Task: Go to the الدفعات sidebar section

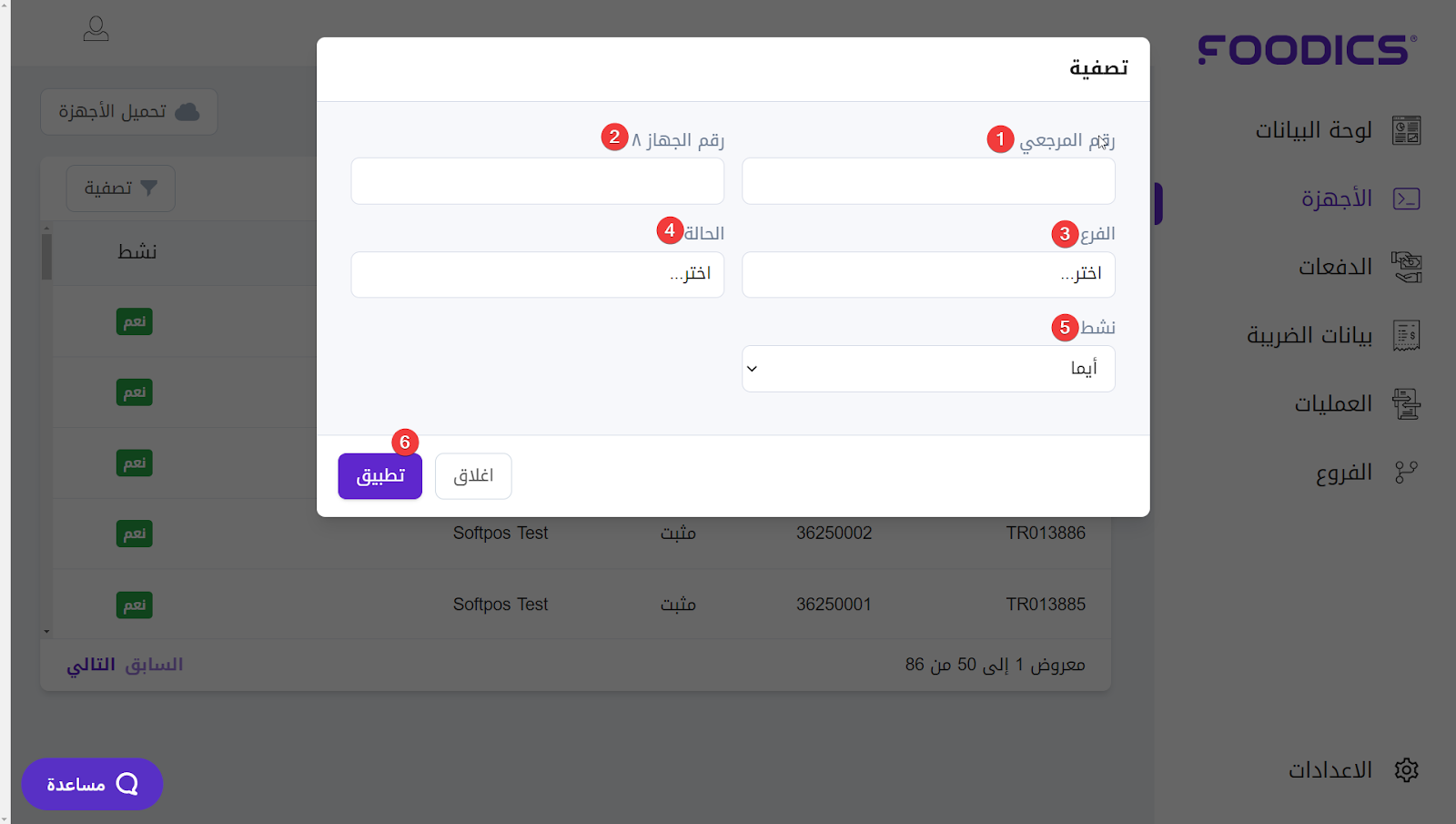Action: 1334,267
